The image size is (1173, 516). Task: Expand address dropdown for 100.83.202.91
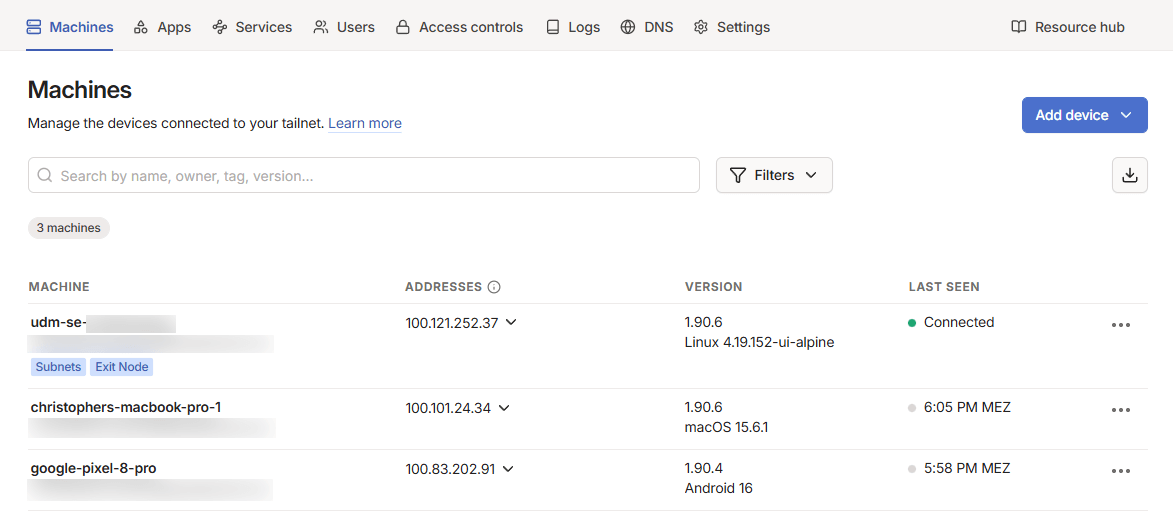(x=508, y=469)
